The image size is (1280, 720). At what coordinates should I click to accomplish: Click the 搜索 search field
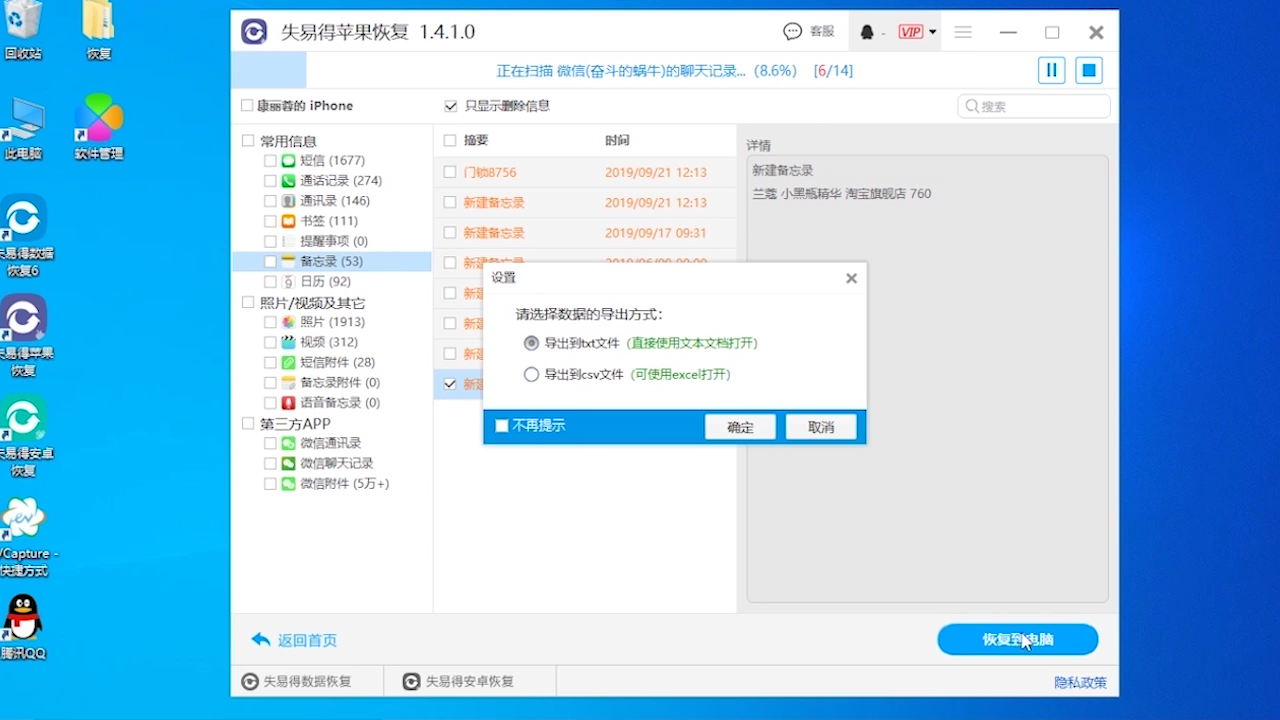point(1034,106)
